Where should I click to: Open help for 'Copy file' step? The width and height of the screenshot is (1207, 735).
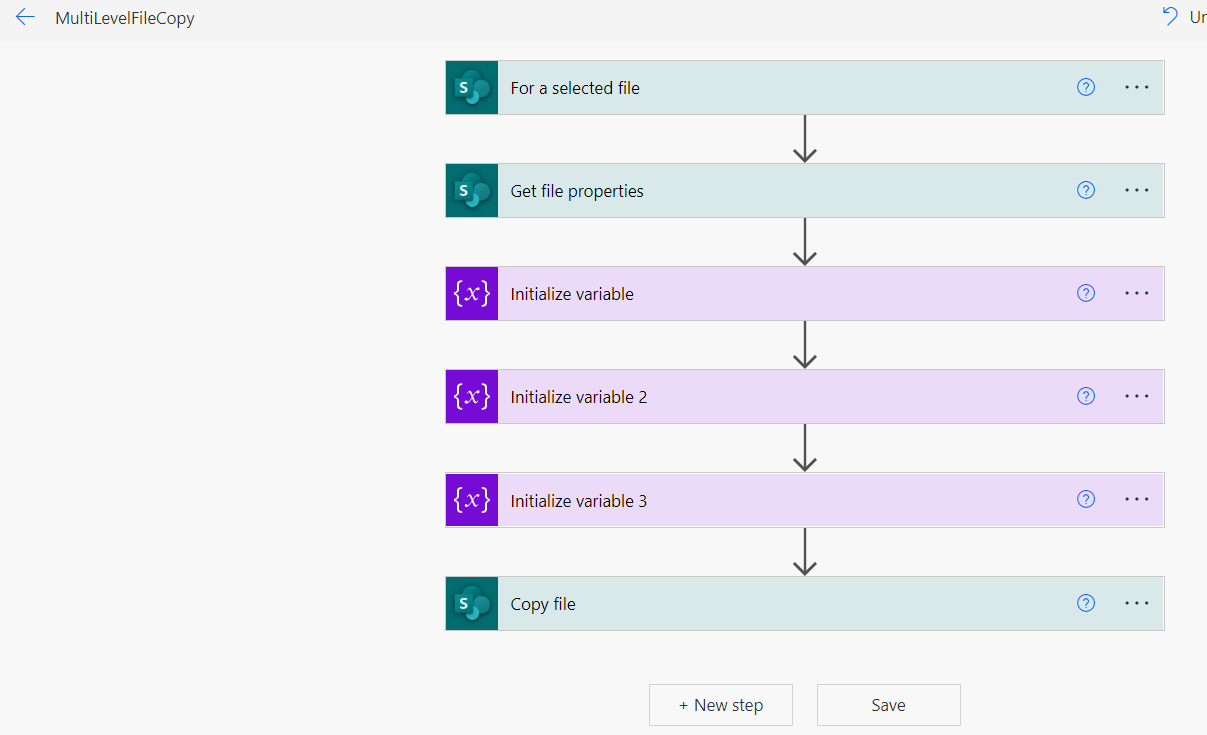(x=1086, y=603)
